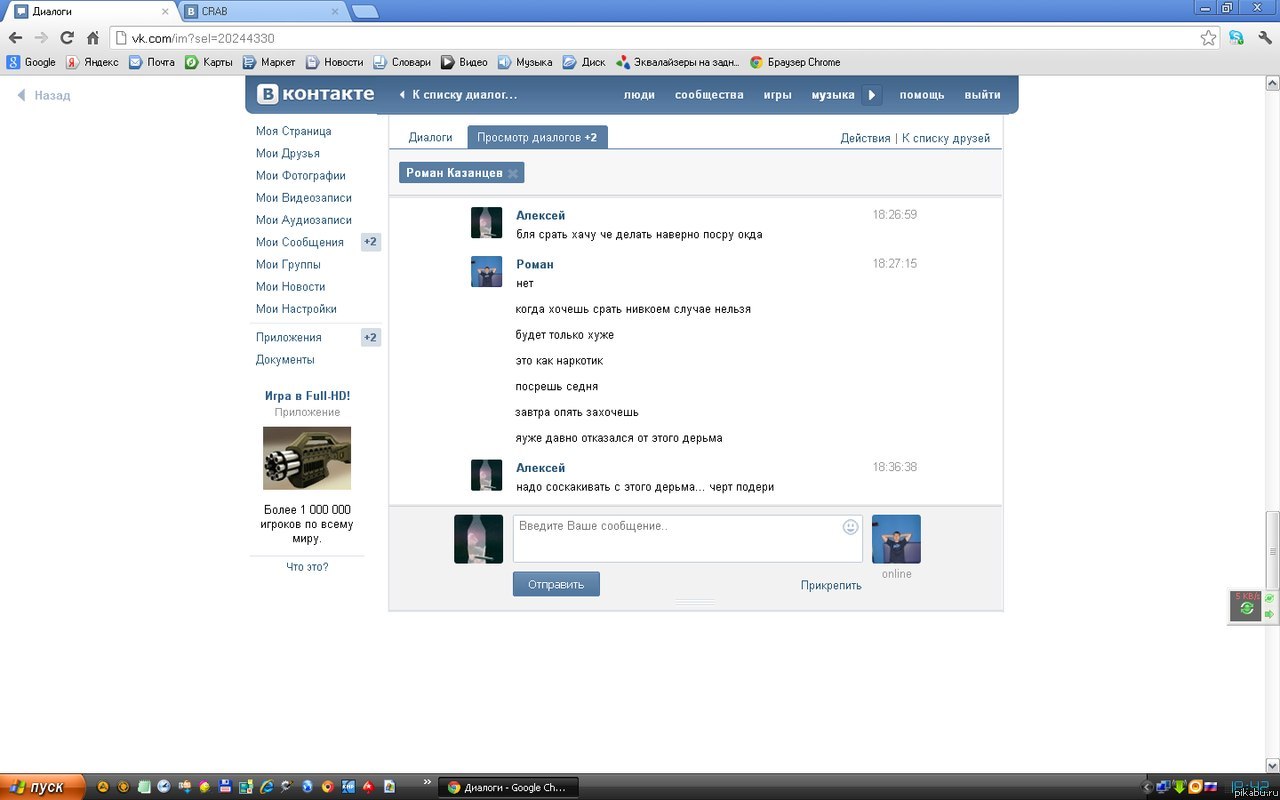This screenshot has width=1280, height=800.
Task: Click the green sync widget icon
Action: coord(1246,609)
